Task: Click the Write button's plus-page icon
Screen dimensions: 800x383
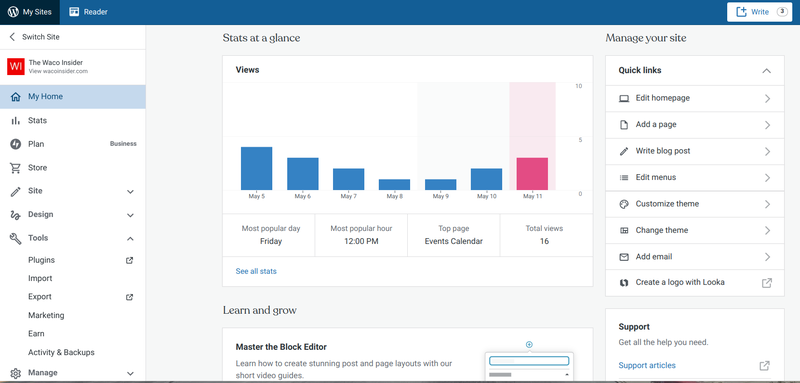Action: (x=741, y=12)
